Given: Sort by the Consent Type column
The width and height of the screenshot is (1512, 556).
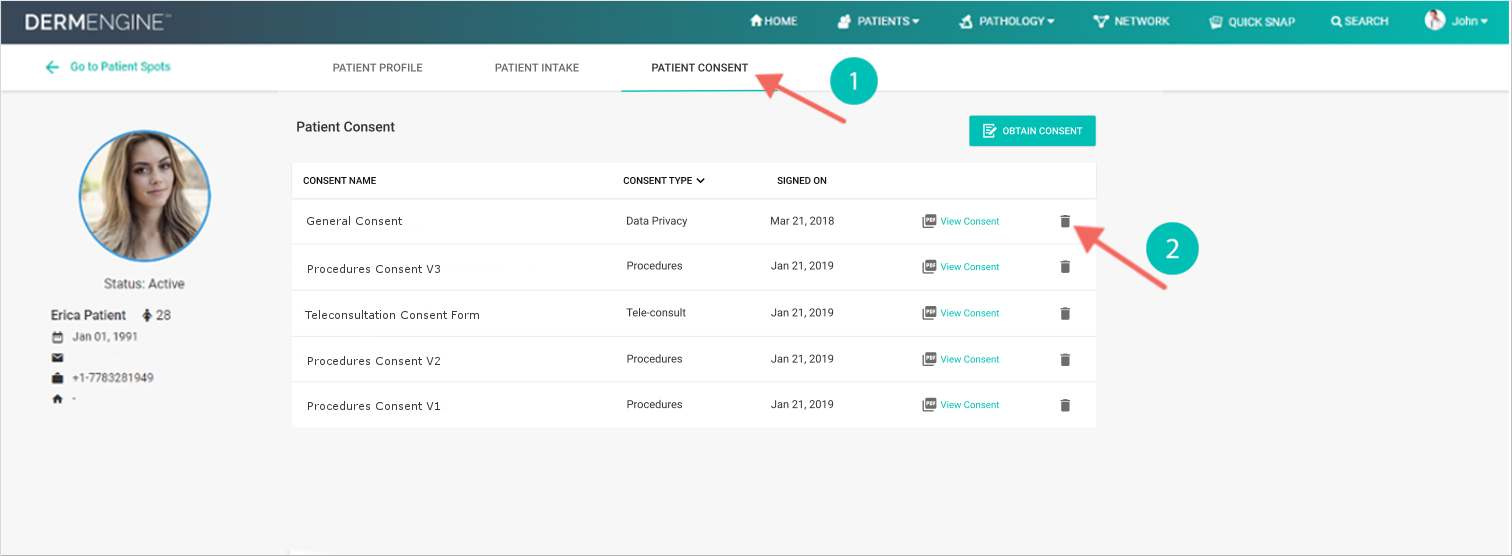Looking at the screenshot, I should [664, 181].
